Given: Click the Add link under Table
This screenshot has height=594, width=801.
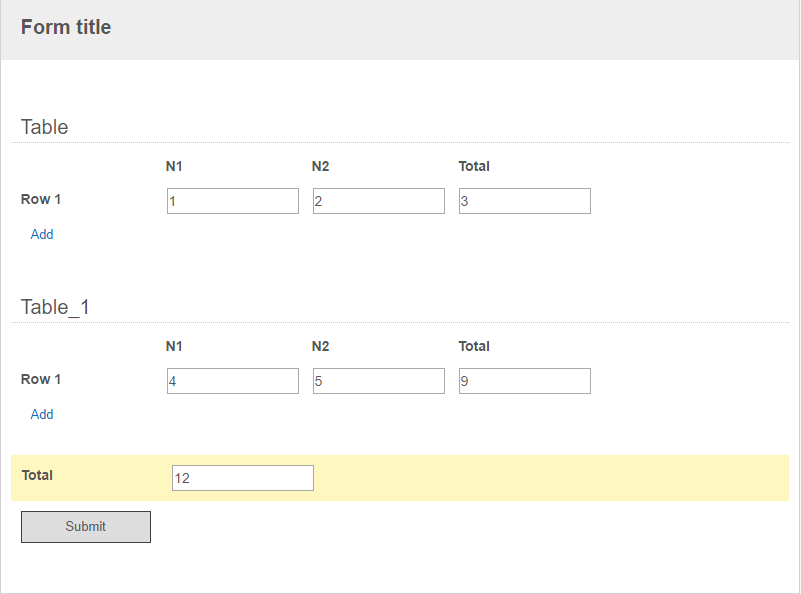Looking at the screenshot, I should [42, 234].
